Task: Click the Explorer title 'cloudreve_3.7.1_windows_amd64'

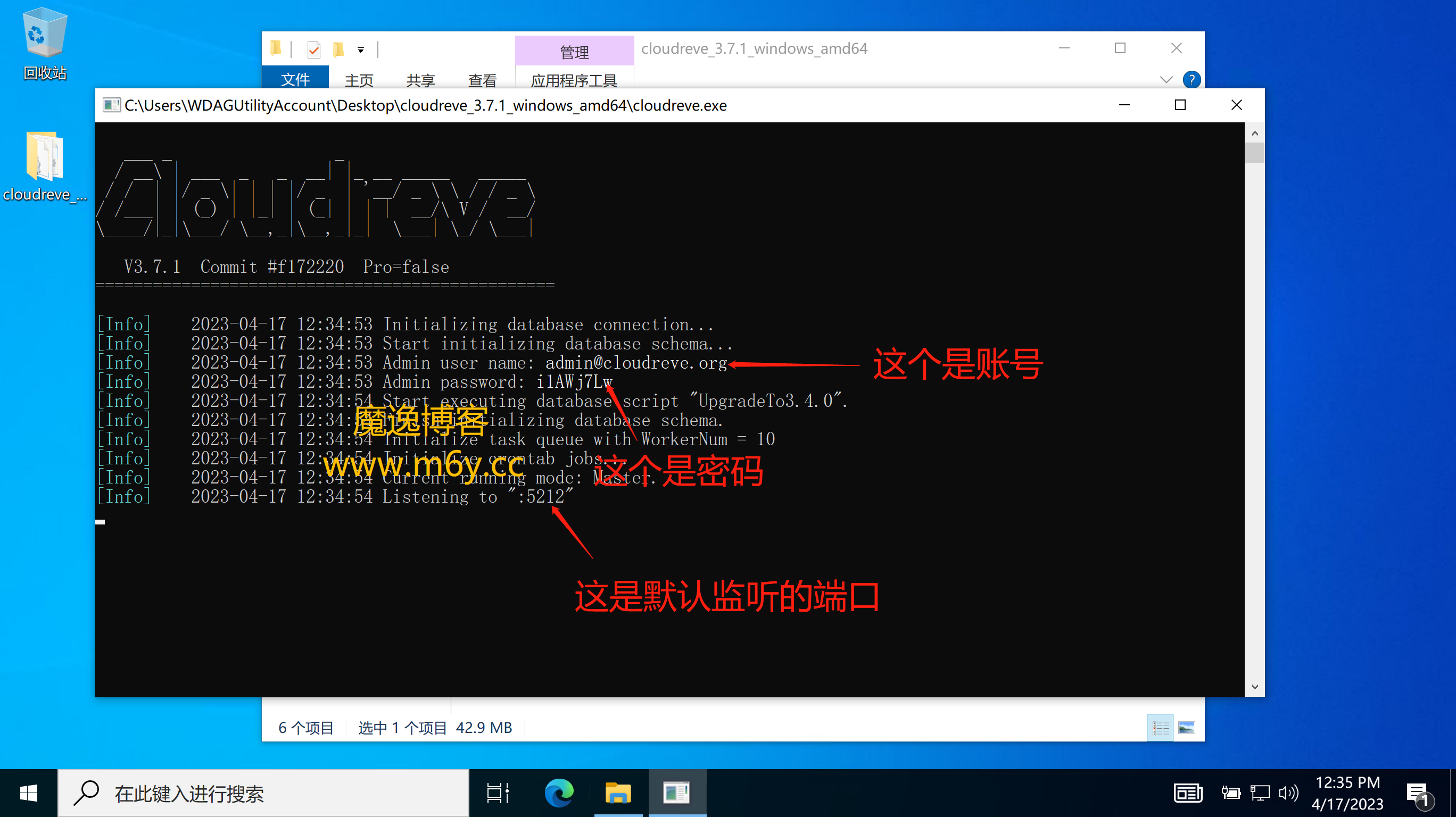Action: 754,48
